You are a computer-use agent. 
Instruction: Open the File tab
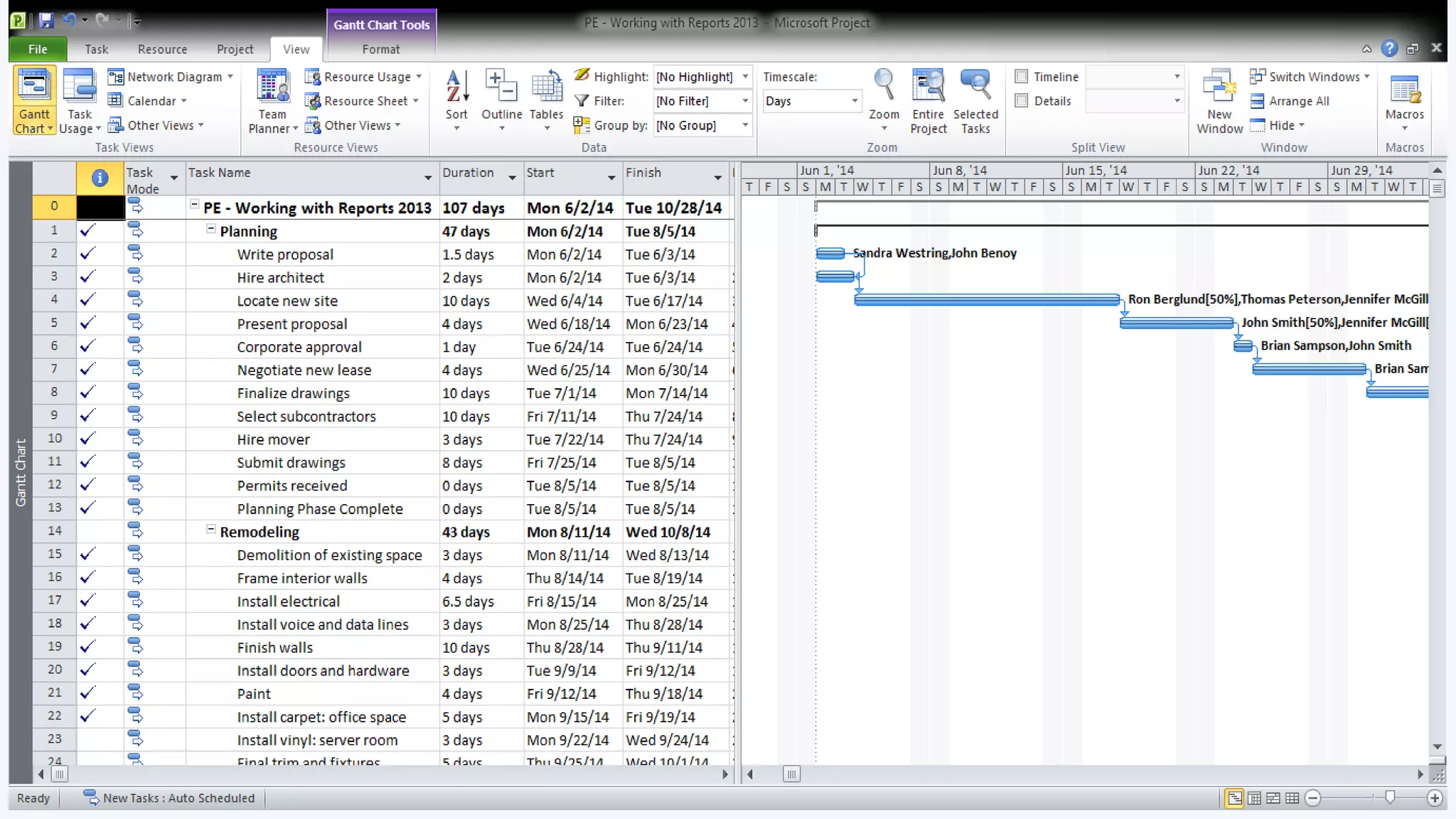(x=38, y=49)
